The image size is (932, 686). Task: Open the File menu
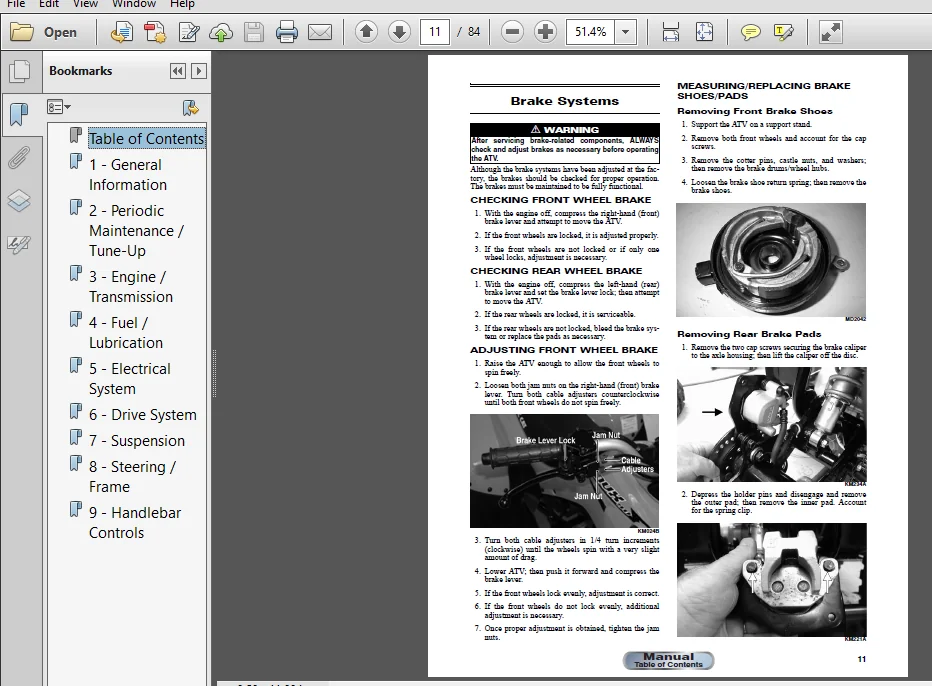point(16,4)
